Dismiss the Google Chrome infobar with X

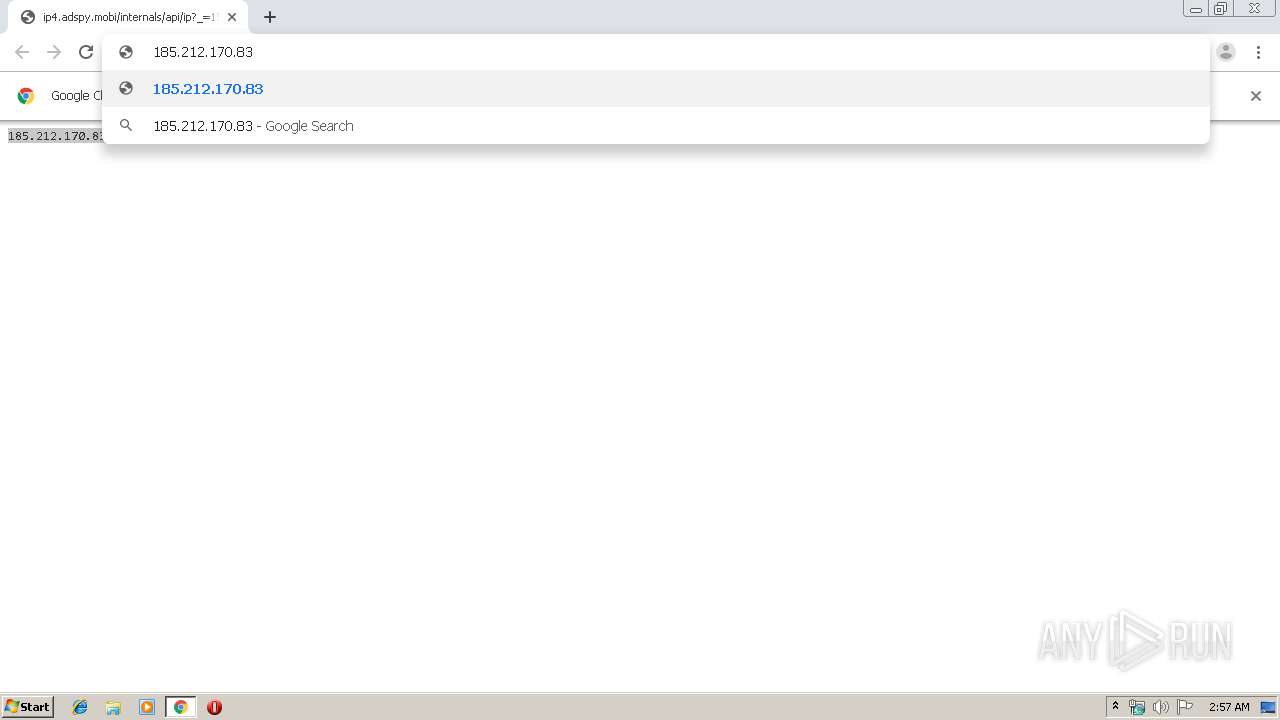tap(1256, 96)
